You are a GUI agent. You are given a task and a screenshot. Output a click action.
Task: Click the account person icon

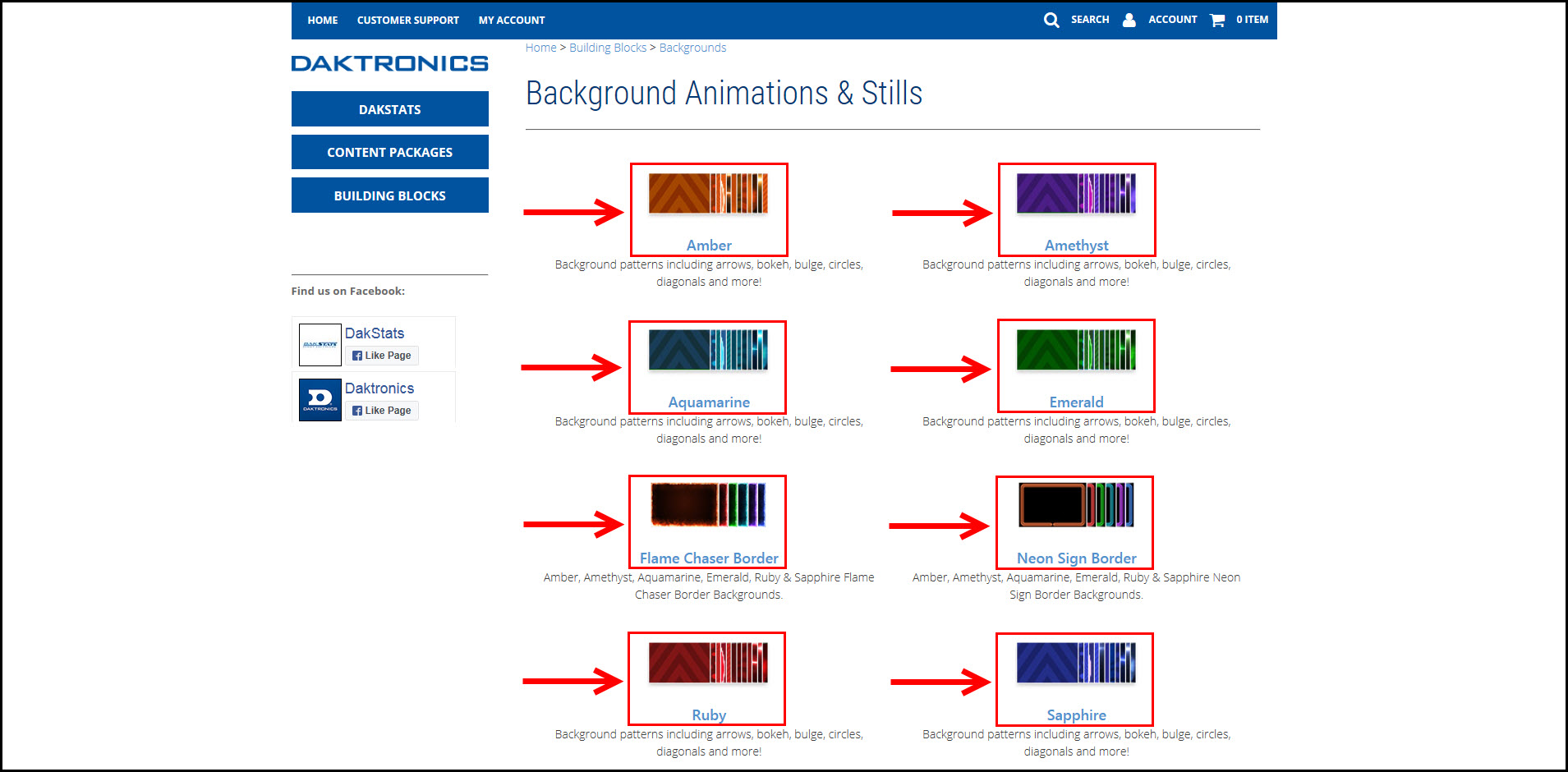pos(1129,20)
